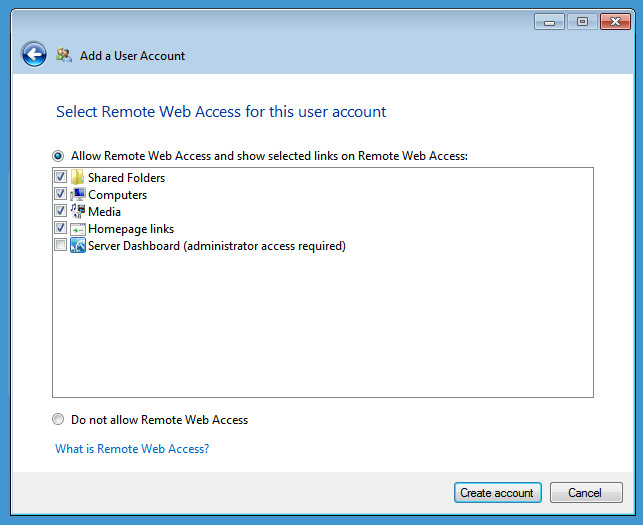Select Allow Remote Web Access radio button
The height and width of the screenshot is (525, 643).
(x=59, y=156)
